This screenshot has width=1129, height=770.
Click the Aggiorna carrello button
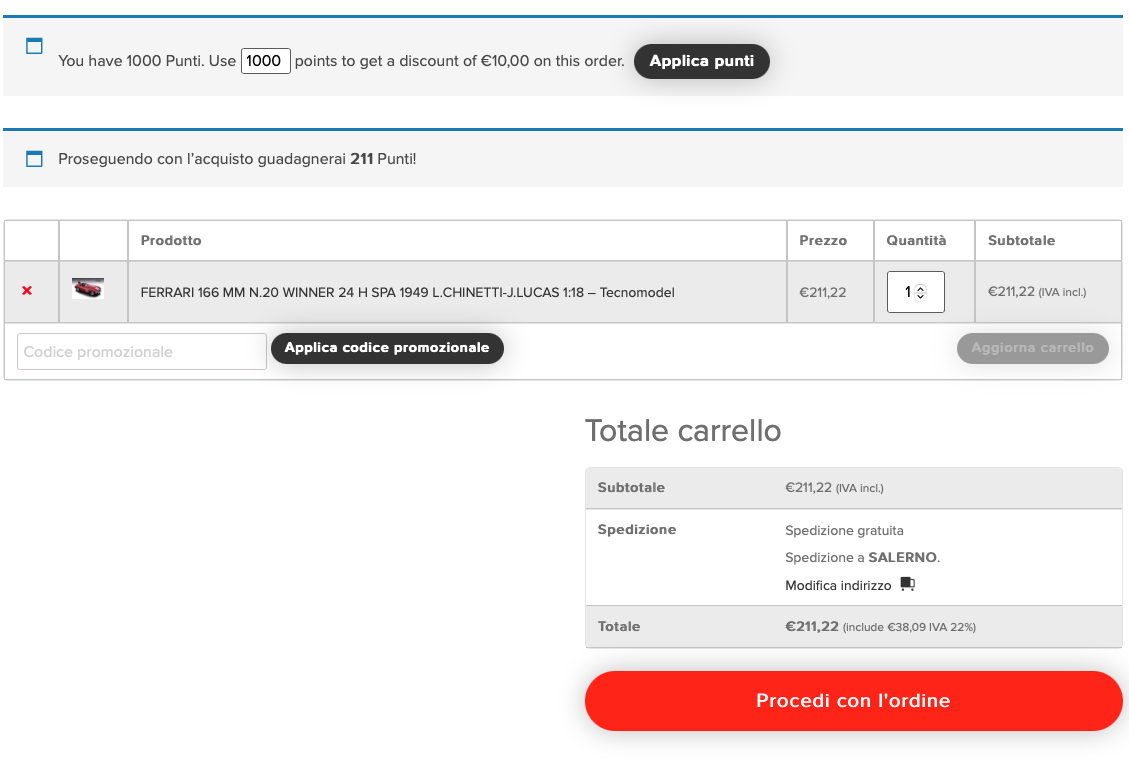[1033, 348]
